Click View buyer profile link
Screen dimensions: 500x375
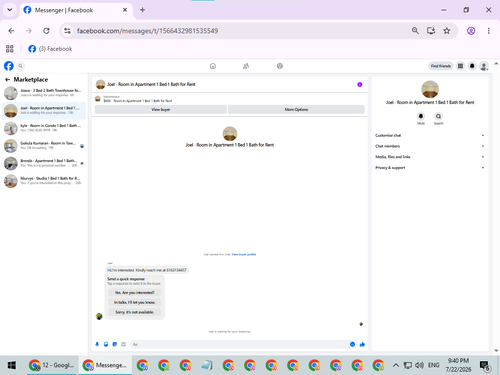pyautogui.click(x=244, y=254)
